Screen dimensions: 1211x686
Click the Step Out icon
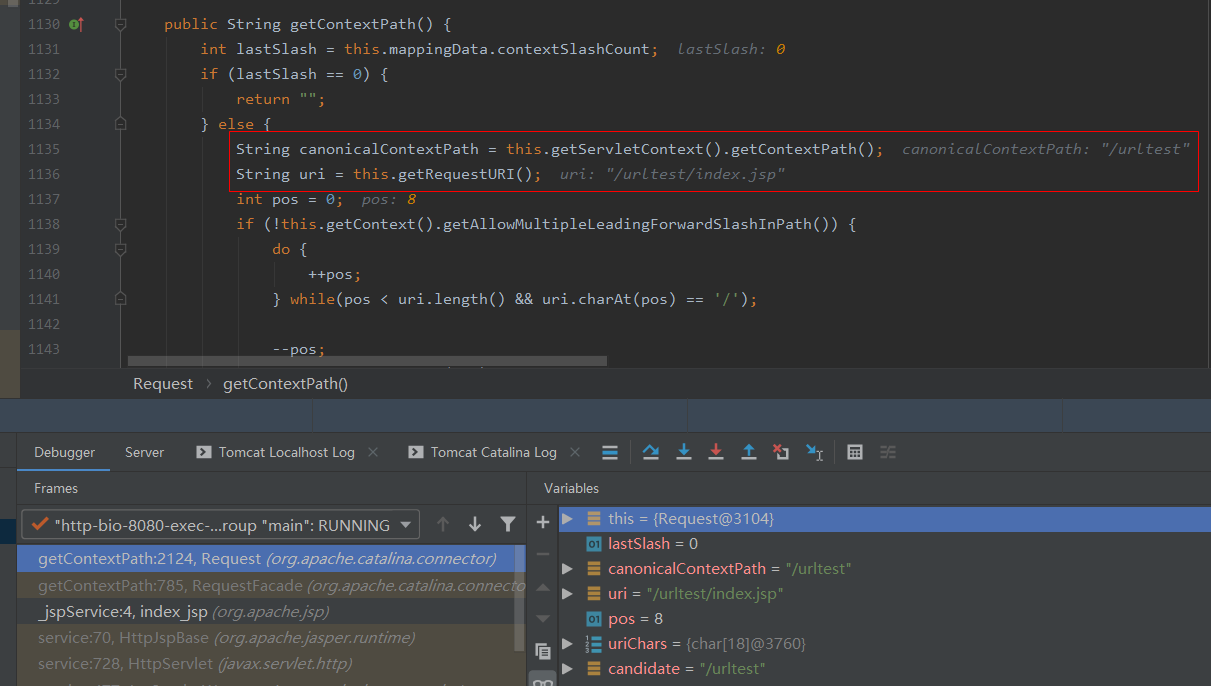point(748,453)
